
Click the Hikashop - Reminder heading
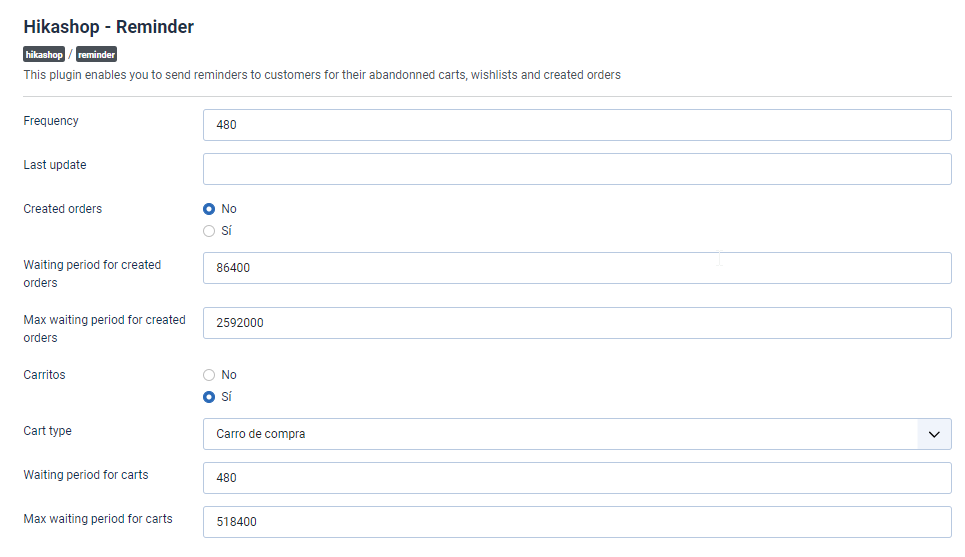tap(109, 27)
